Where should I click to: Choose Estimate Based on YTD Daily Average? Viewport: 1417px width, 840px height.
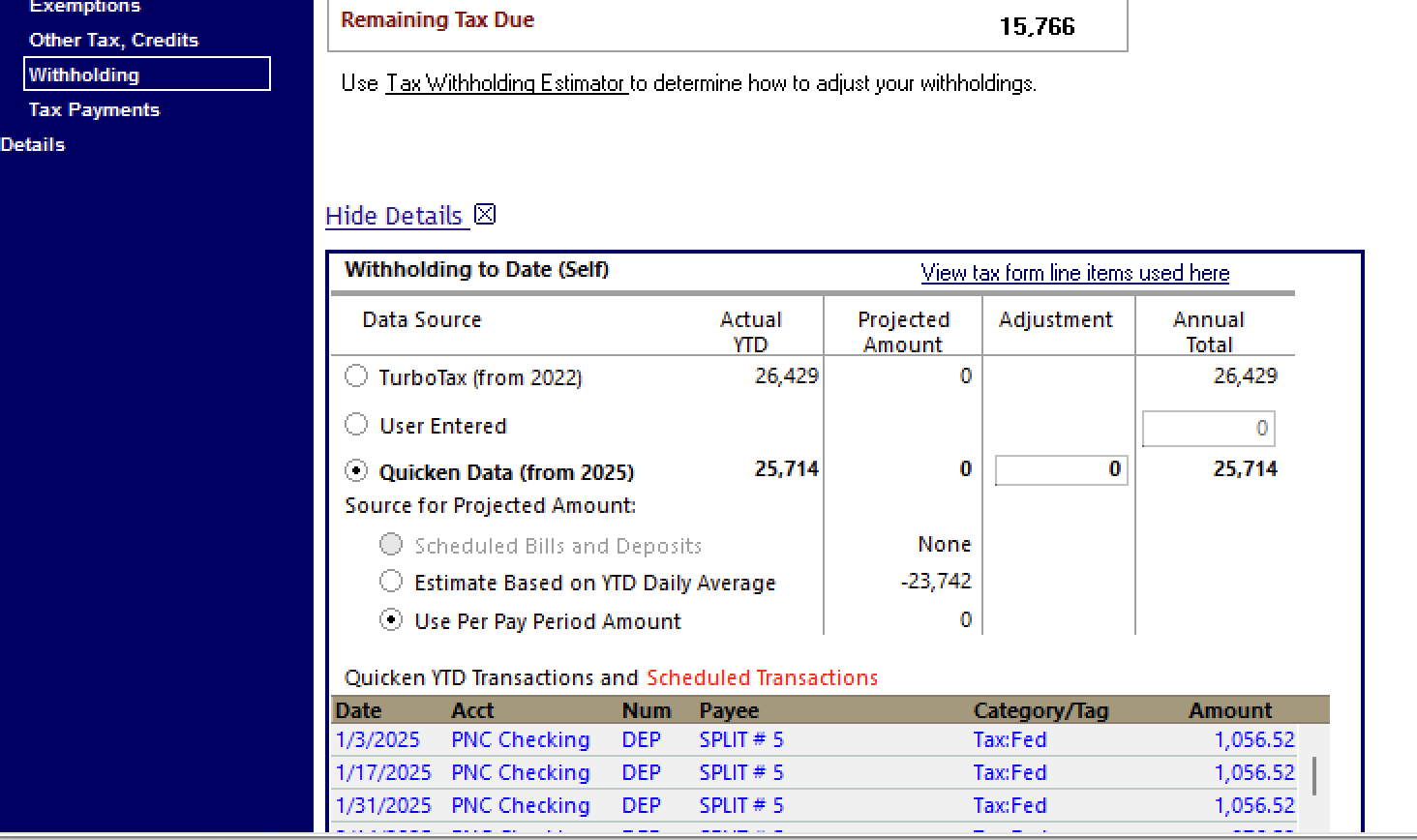tap(391, 581)
